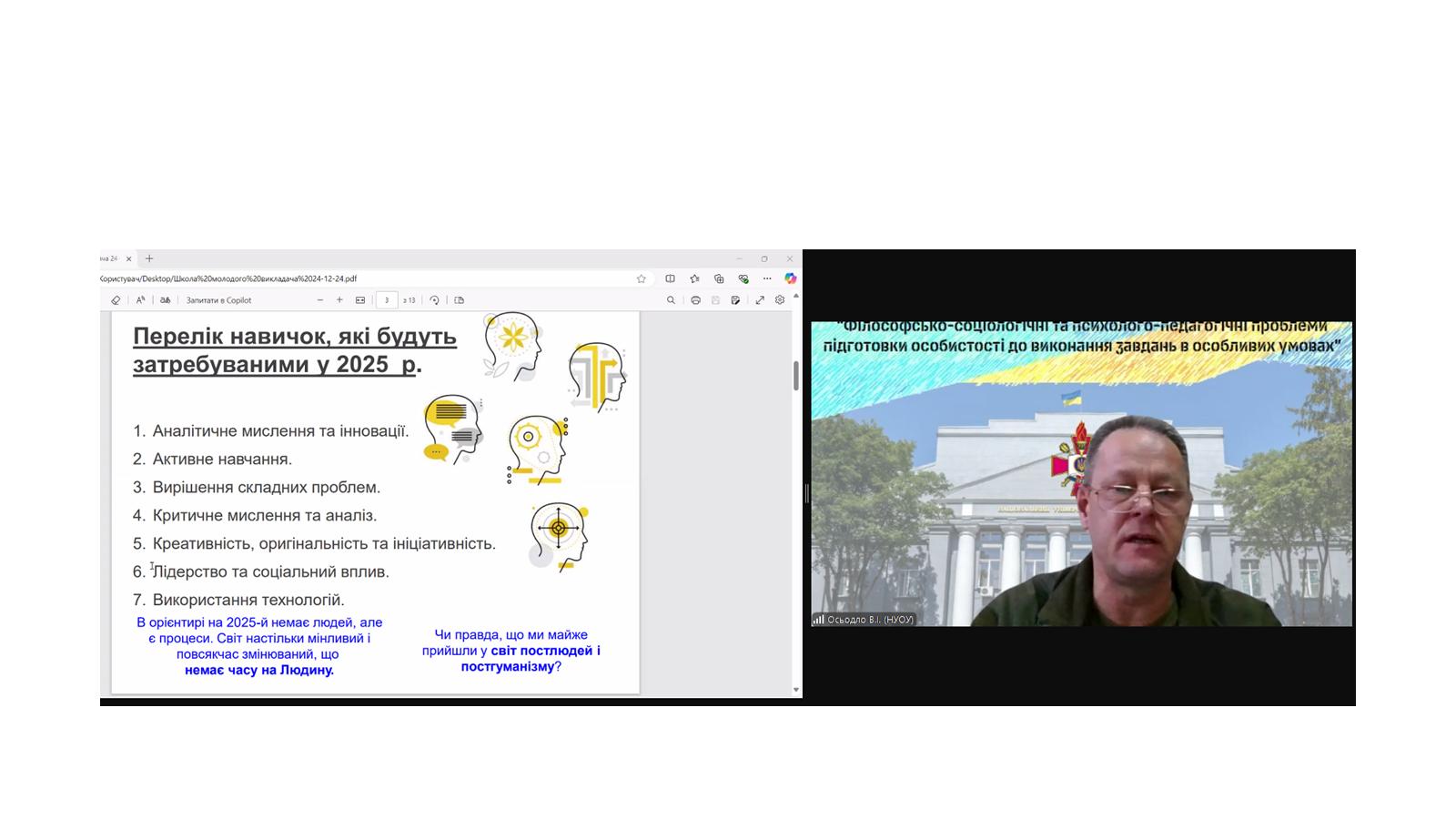Add this page to favorites (star icon)
Screen dimensions: 1456x819
click(641, 278)
